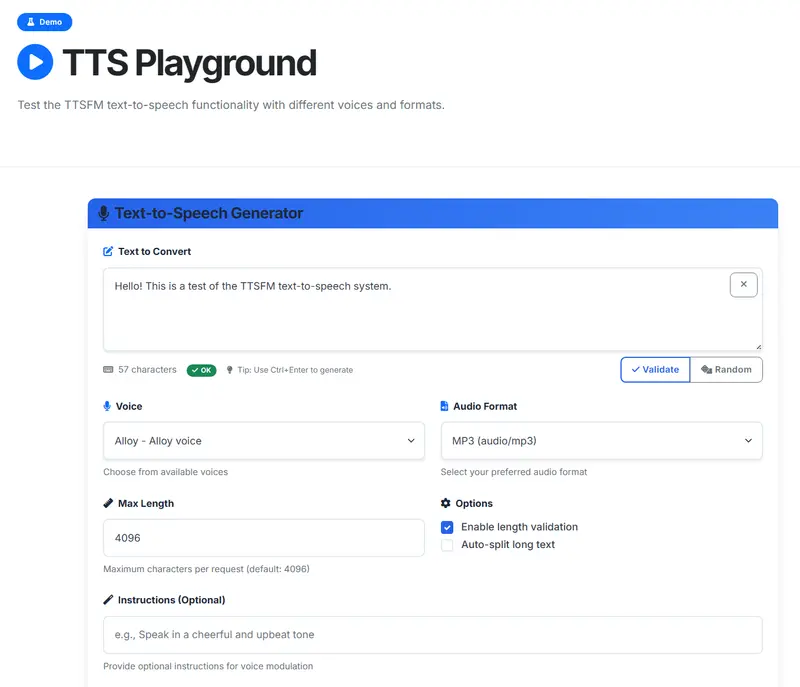Click the Enable length validation label
This screenshot has height=687, width=800.
click(519, 527)
